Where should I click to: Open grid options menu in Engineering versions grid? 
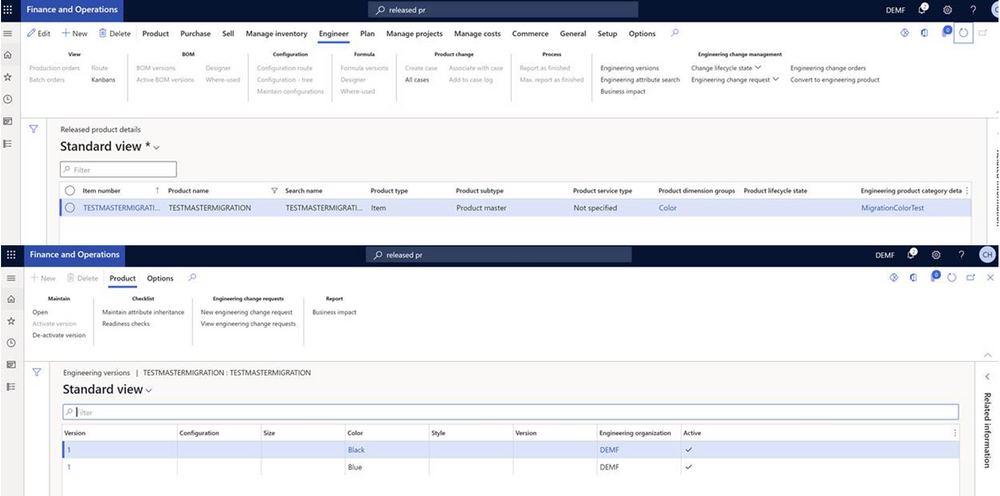point(955,433)
